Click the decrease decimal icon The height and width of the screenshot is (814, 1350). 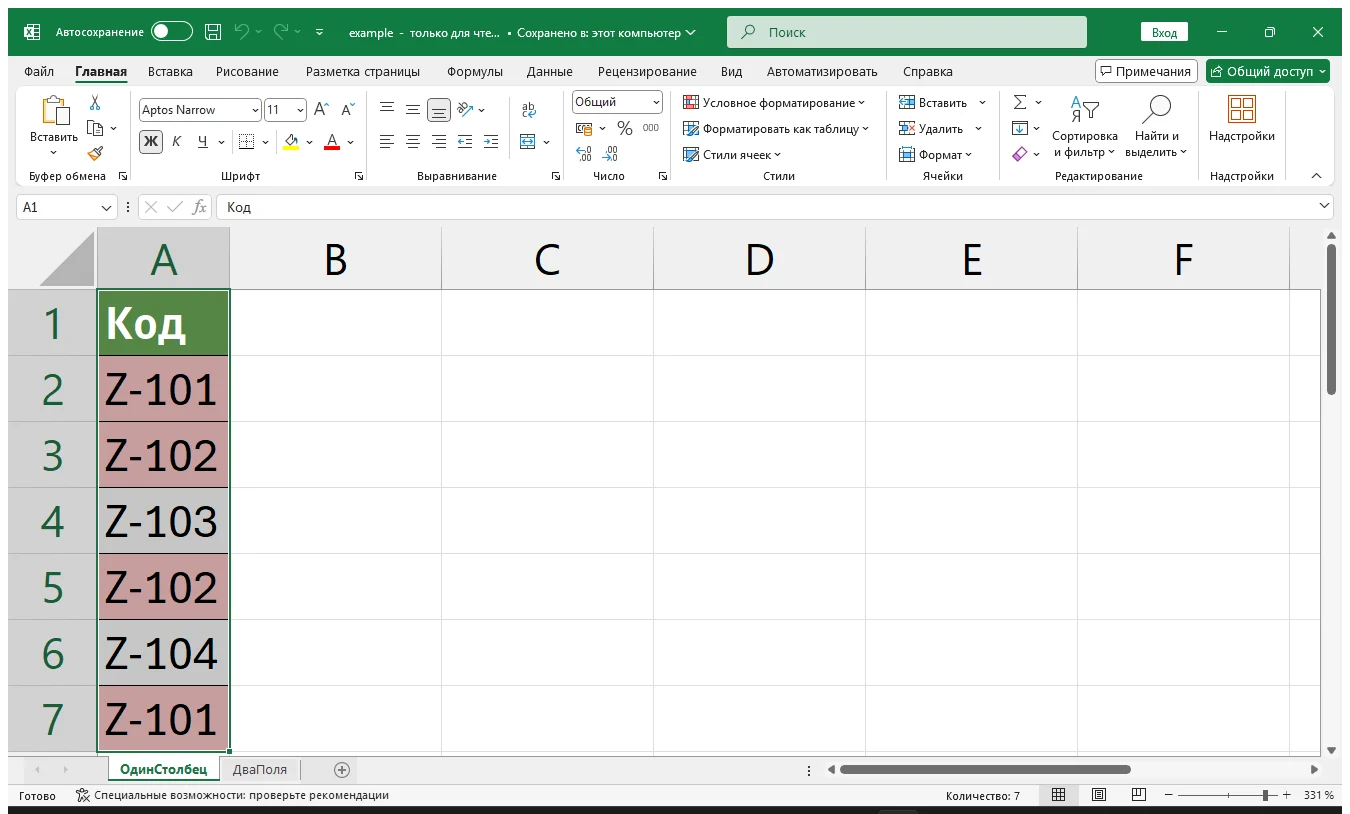tap(611, 154)
